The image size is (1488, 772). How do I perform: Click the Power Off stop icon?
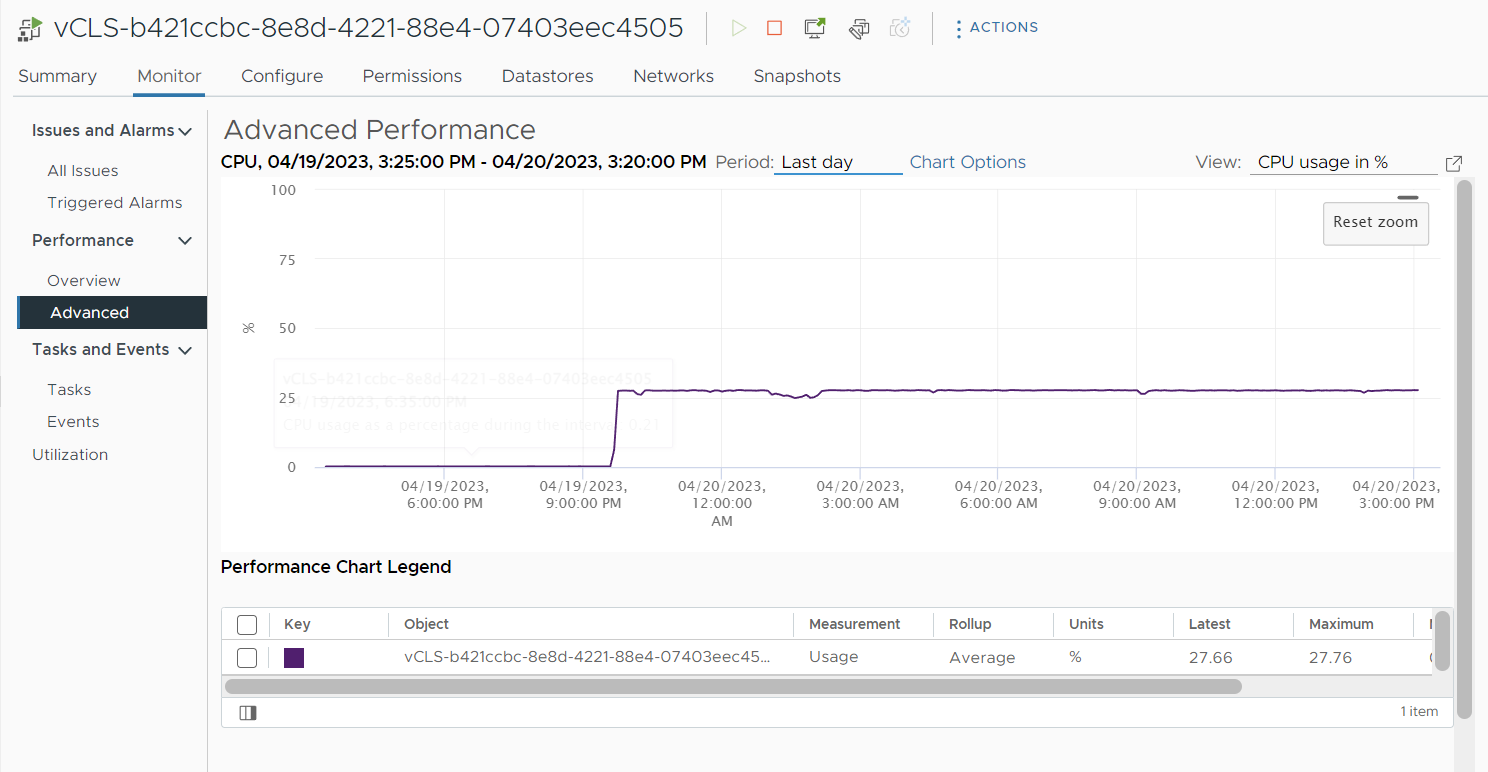pyautogui.click(x=774, y=28)
